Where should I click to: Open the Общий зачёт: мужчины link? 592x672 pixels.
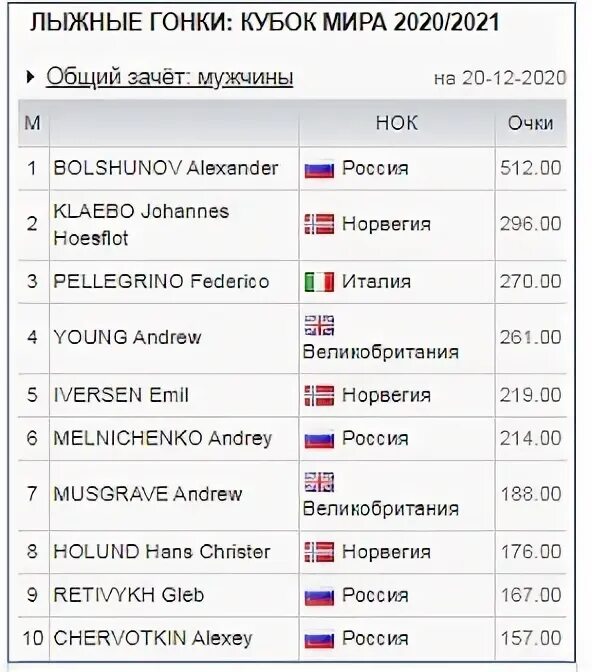pos(170,77)
